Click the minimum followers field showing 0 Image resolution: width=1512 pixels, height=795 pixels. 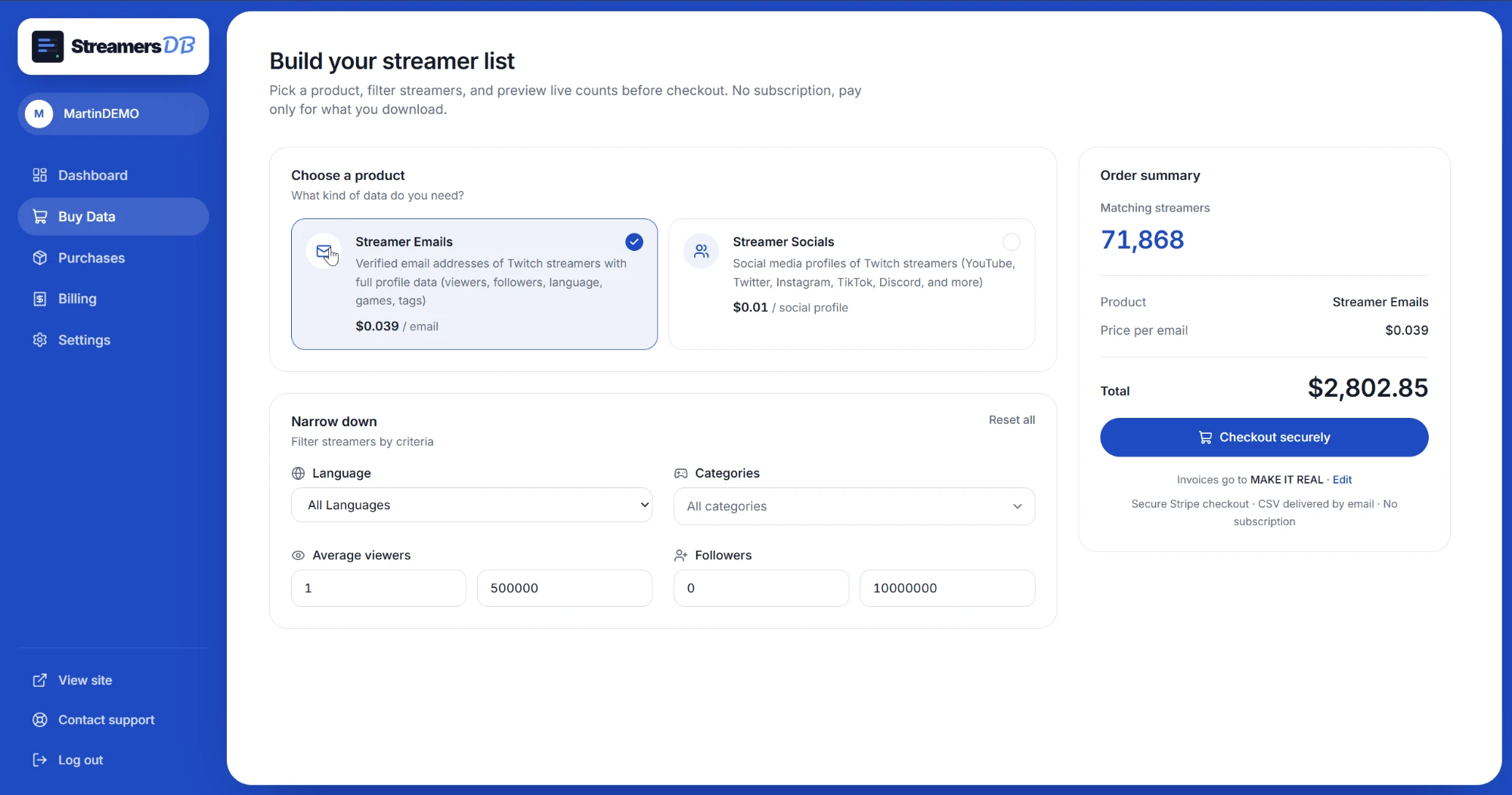click(x=761, y=588)
